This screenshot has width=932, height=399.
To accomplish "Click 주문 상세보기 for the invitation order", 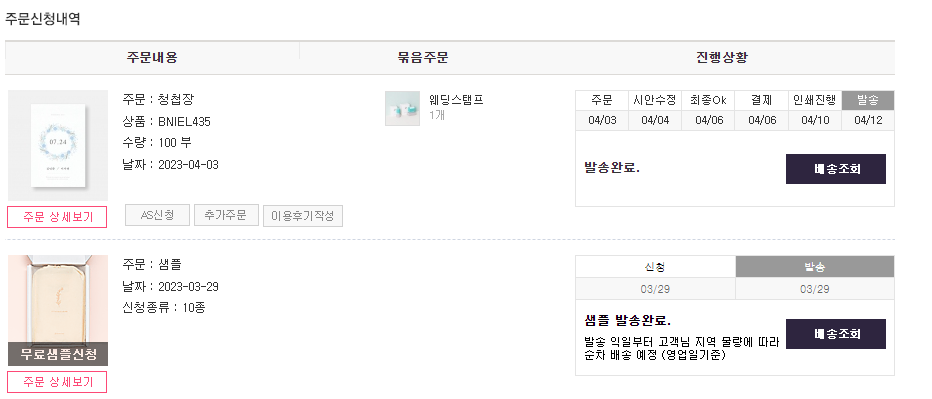I will coord(58,217).
